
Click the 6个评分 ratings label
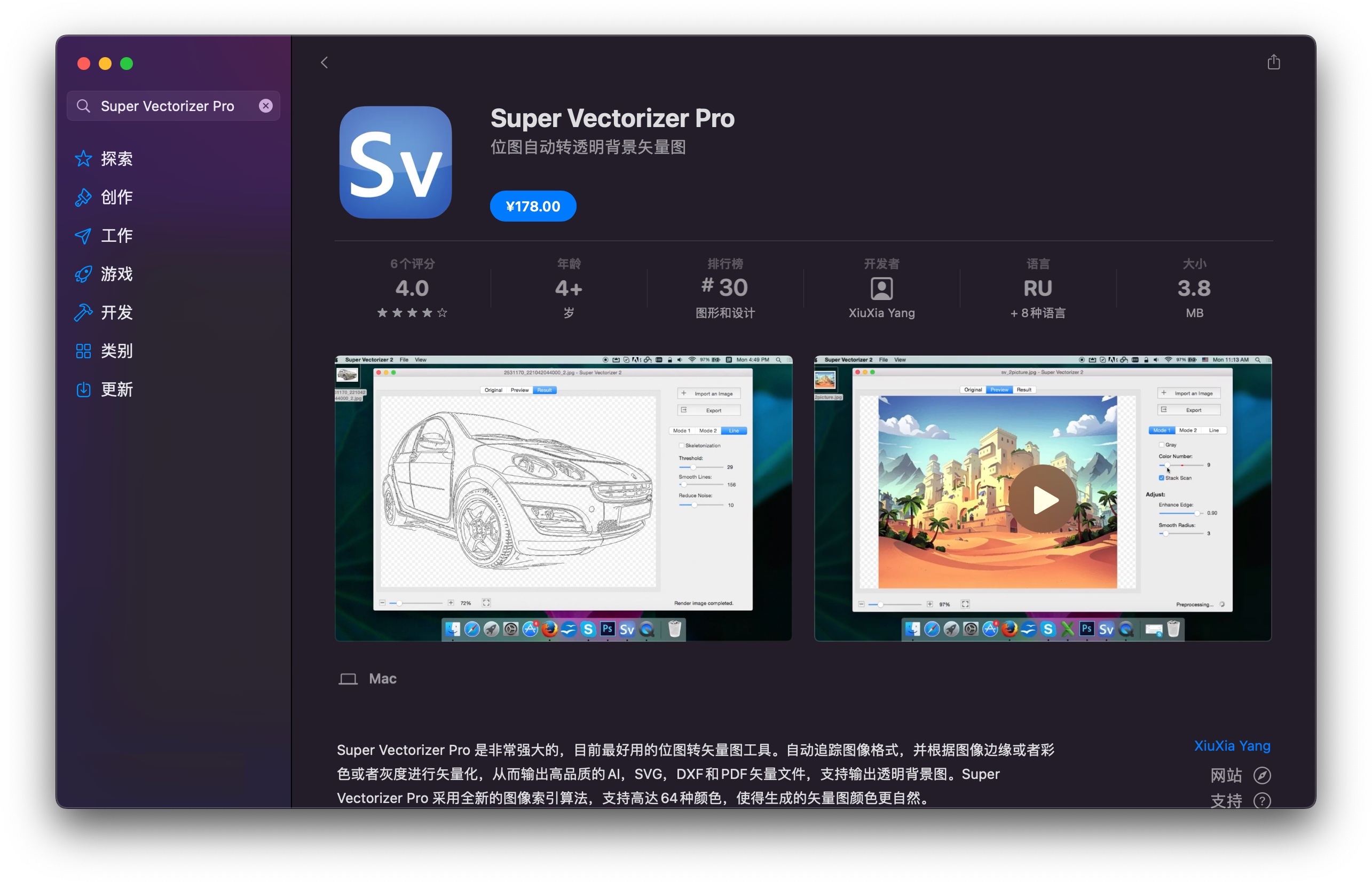click(x=412, y=263)
